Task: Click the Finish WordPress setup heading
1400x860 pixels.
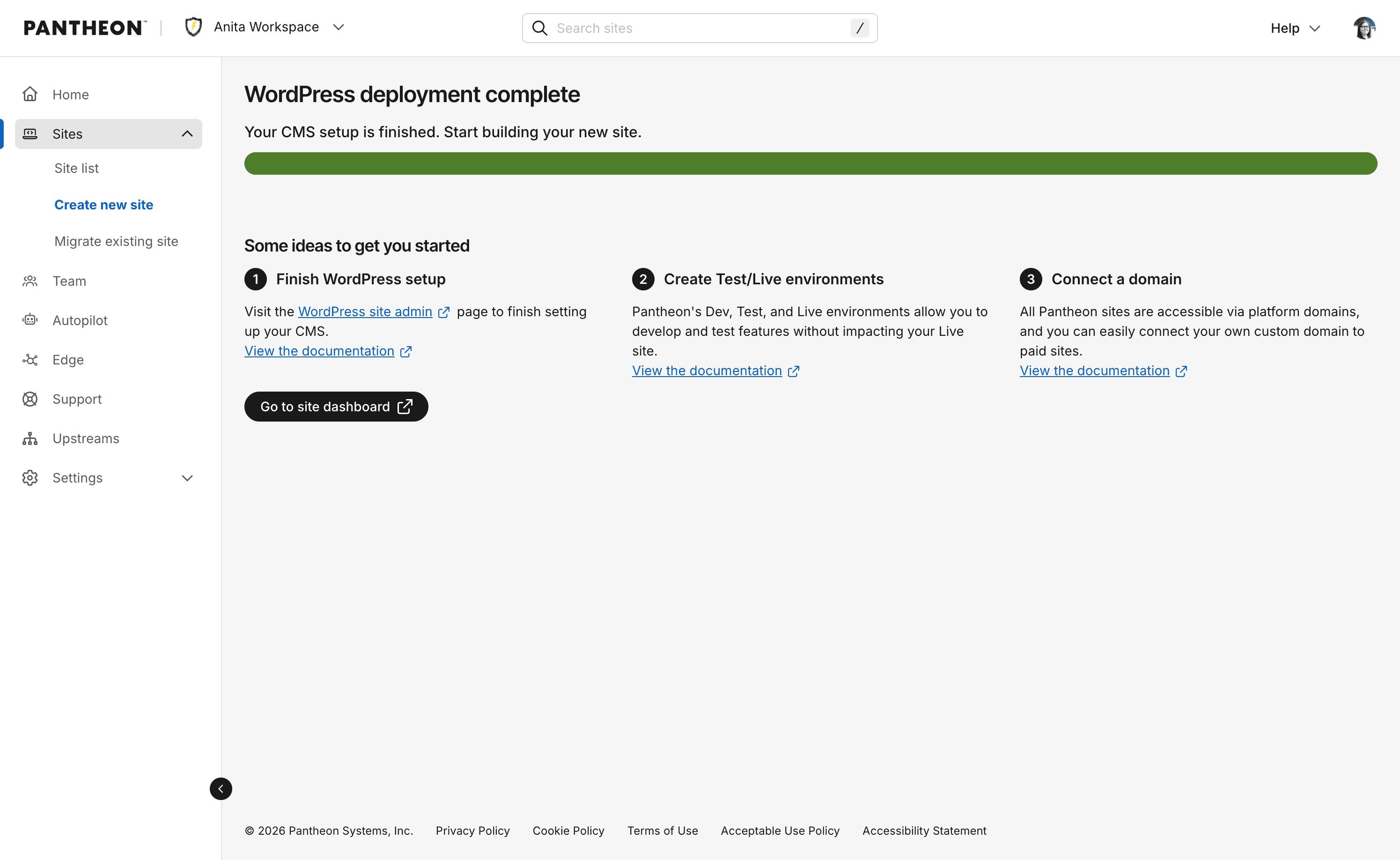Action: (x=361, y=279)
